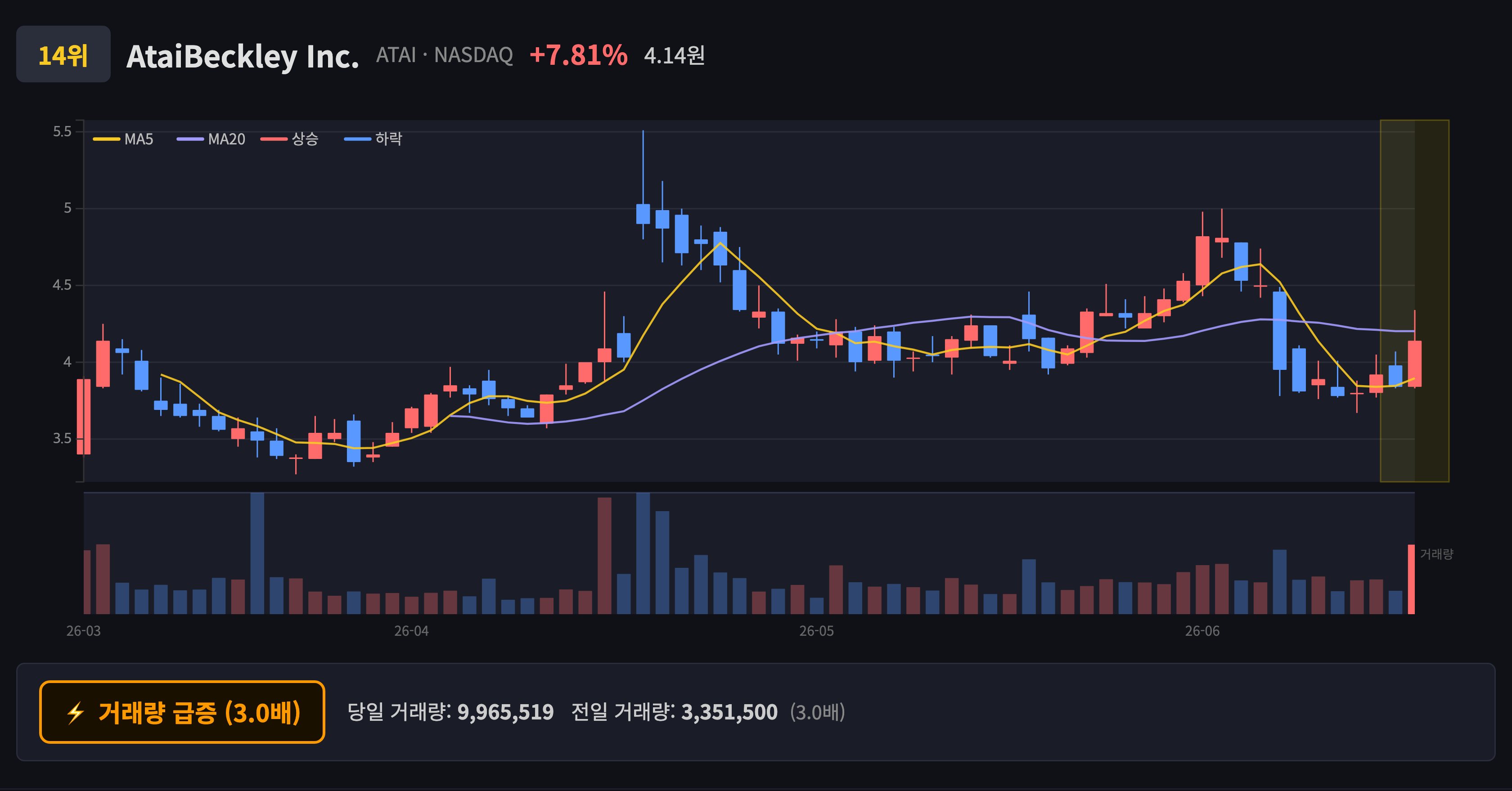This screenshot has height=791, width=1512.
Task: Toggle the 하락 legend entry
Action: [x=373, y=139]
